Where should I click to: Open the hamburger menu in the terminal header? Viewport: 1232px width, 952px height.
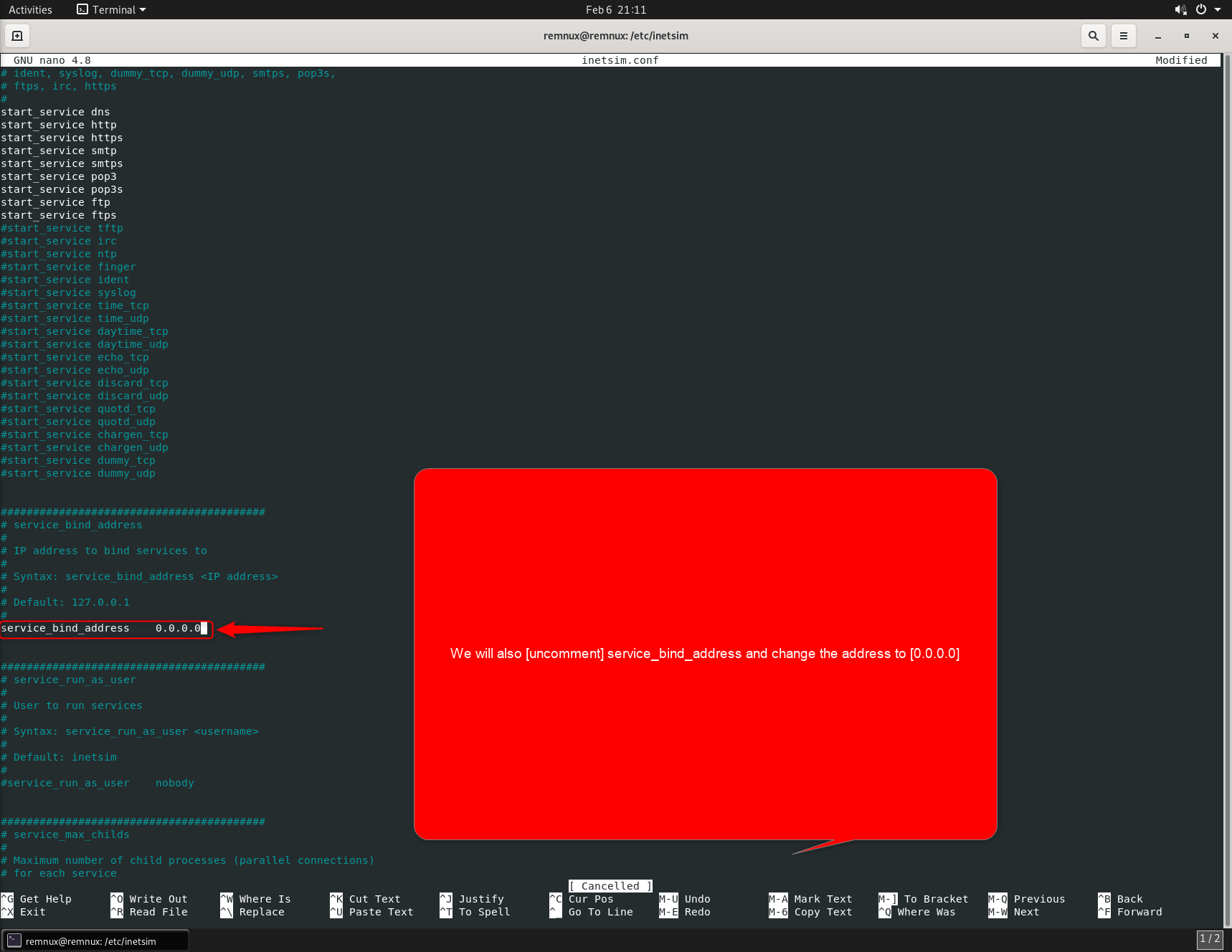click(x=1123, y=35)
